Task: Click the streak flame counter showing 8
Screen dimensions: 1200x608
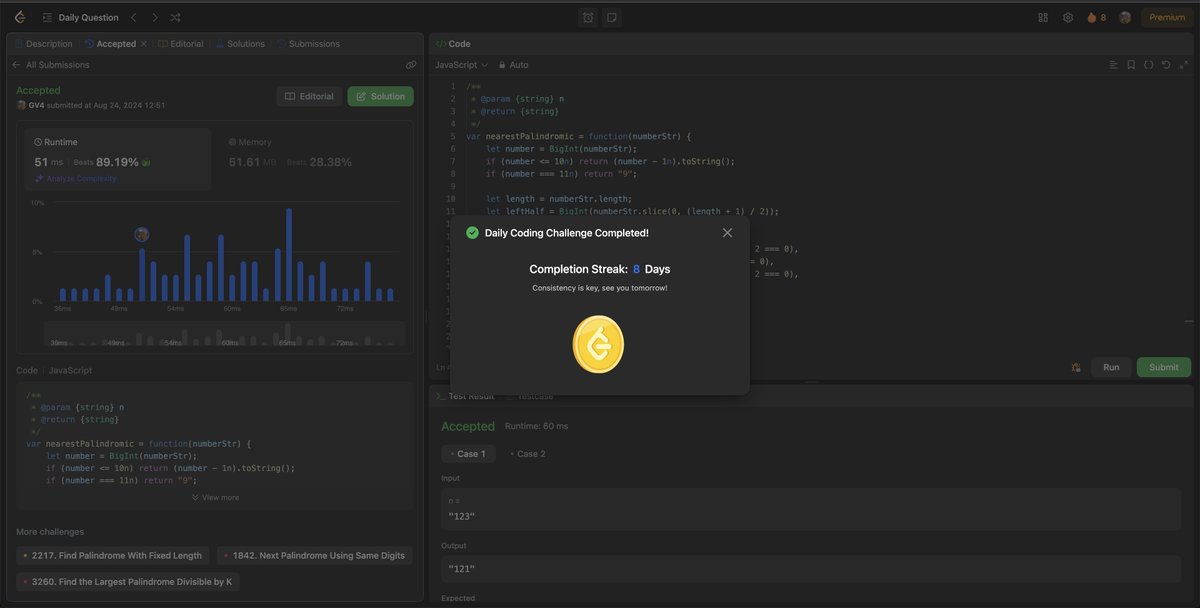Action: [x=1096, y=17]
